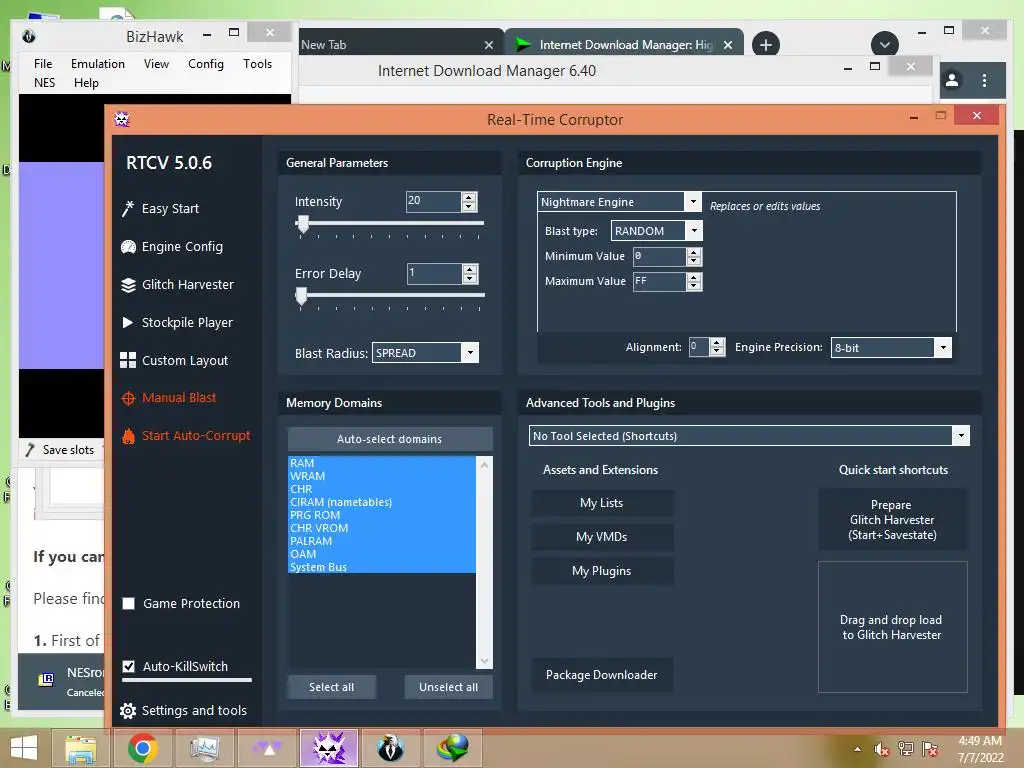
Task: Click the muted volume tray icon
Action: tap(882, 749)
